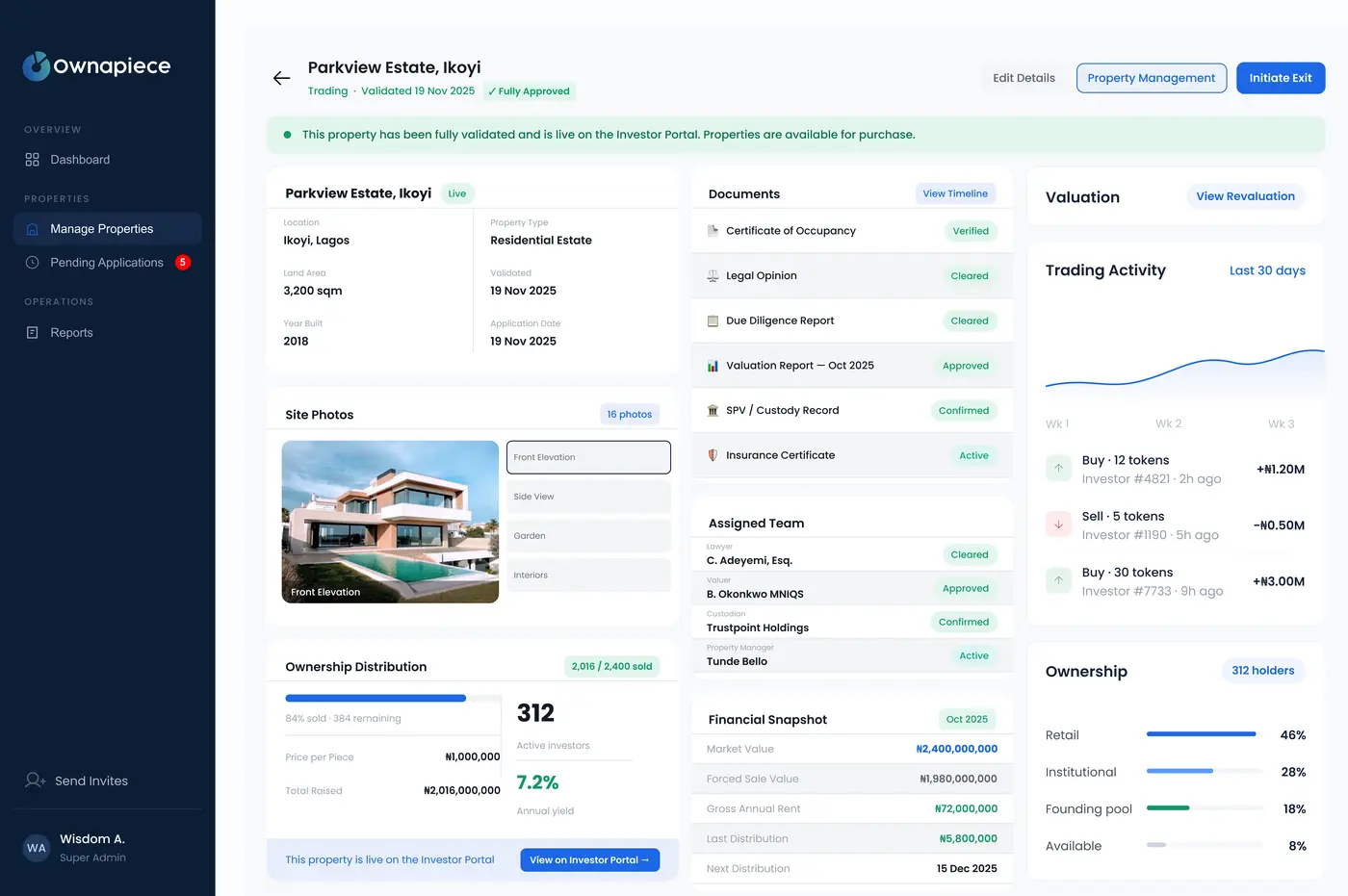Click View Timeline in Documents
This screenshot has height=896, width=1348.
pyautogui.click(x=955, y=193)
